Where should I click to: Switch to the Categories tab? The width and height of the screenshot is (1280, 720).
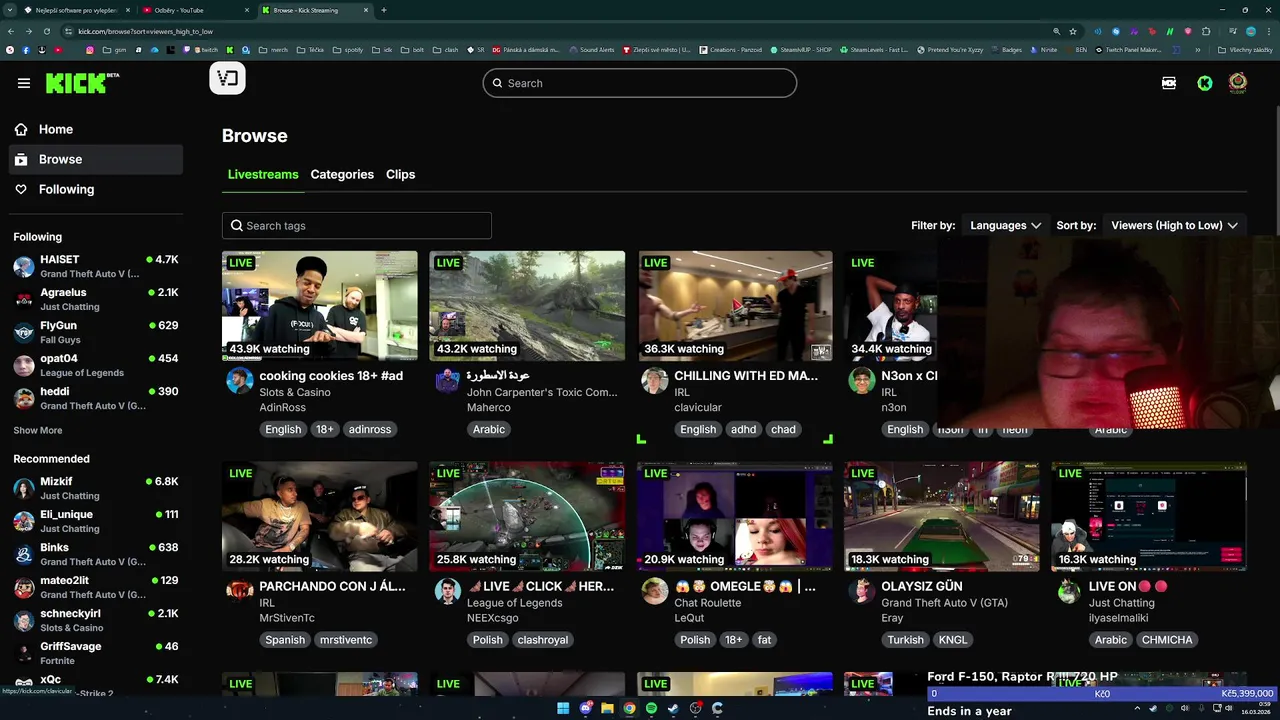click(x=342, y=174)
